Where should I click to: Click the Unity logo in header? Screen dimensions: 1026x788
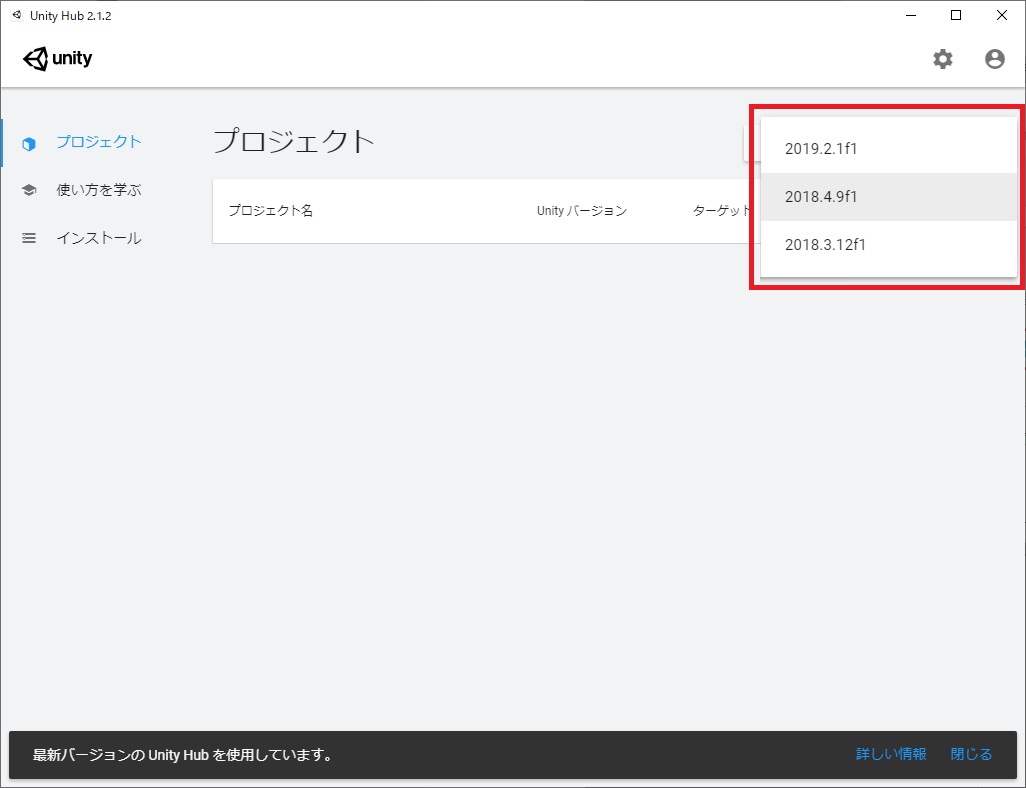point(58,58)
